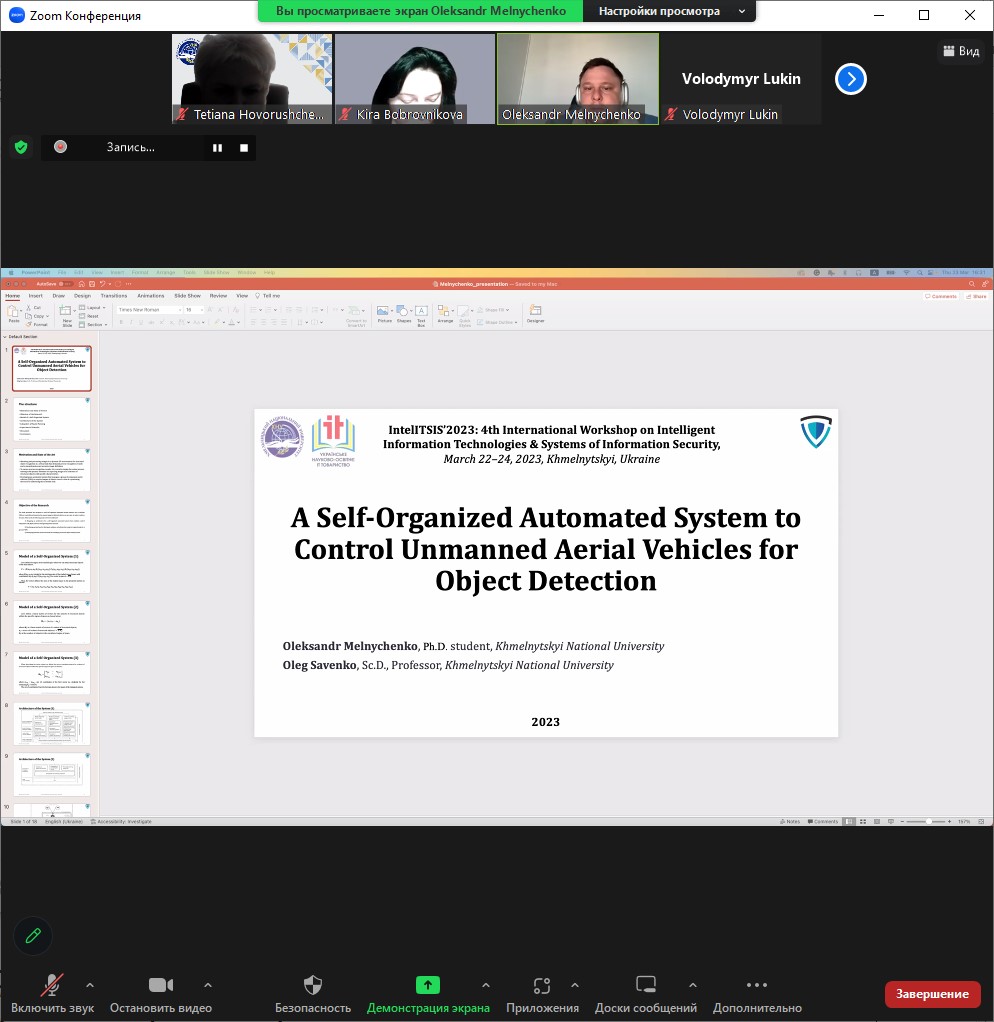The width and height of the screenshot is (994, 1022).
Task: Stop the meeting recording
Action: (x=244, y=148)
